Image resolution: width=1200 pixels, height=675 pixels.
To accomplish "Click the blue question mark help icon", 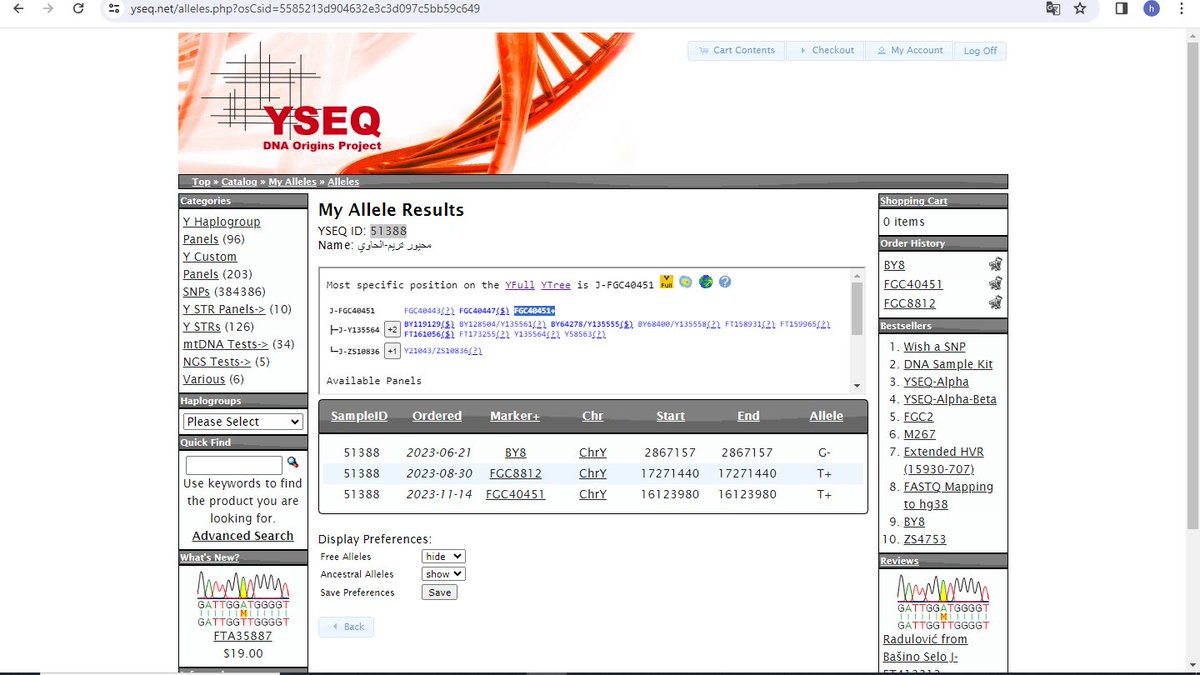I will coord(725,282).
